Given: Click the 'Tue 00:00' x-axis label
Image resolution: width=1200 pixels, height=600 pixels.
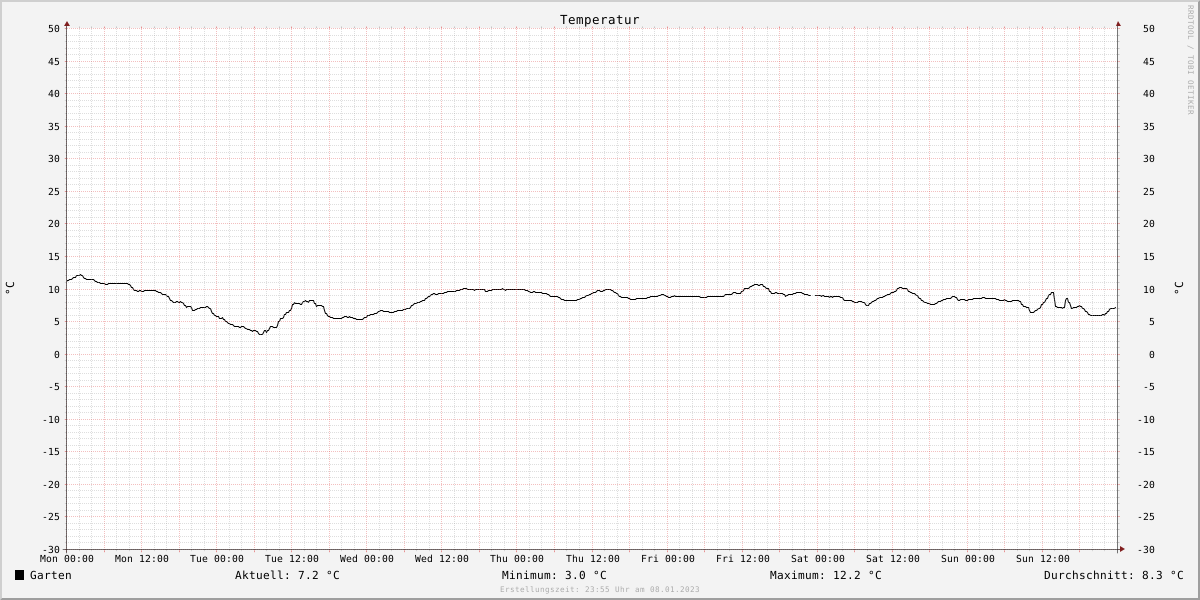Looking at the screenshot, I should coord(217,559).
